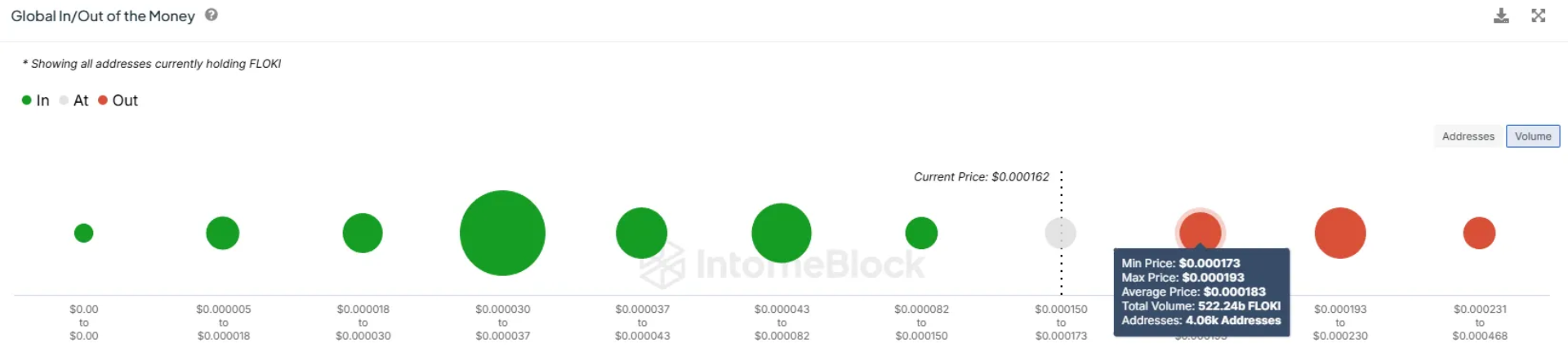1568x352 pixels.
Task: Click the large red bubble for $0.000193–$0.000230
Action: (x=1340, y=233)
